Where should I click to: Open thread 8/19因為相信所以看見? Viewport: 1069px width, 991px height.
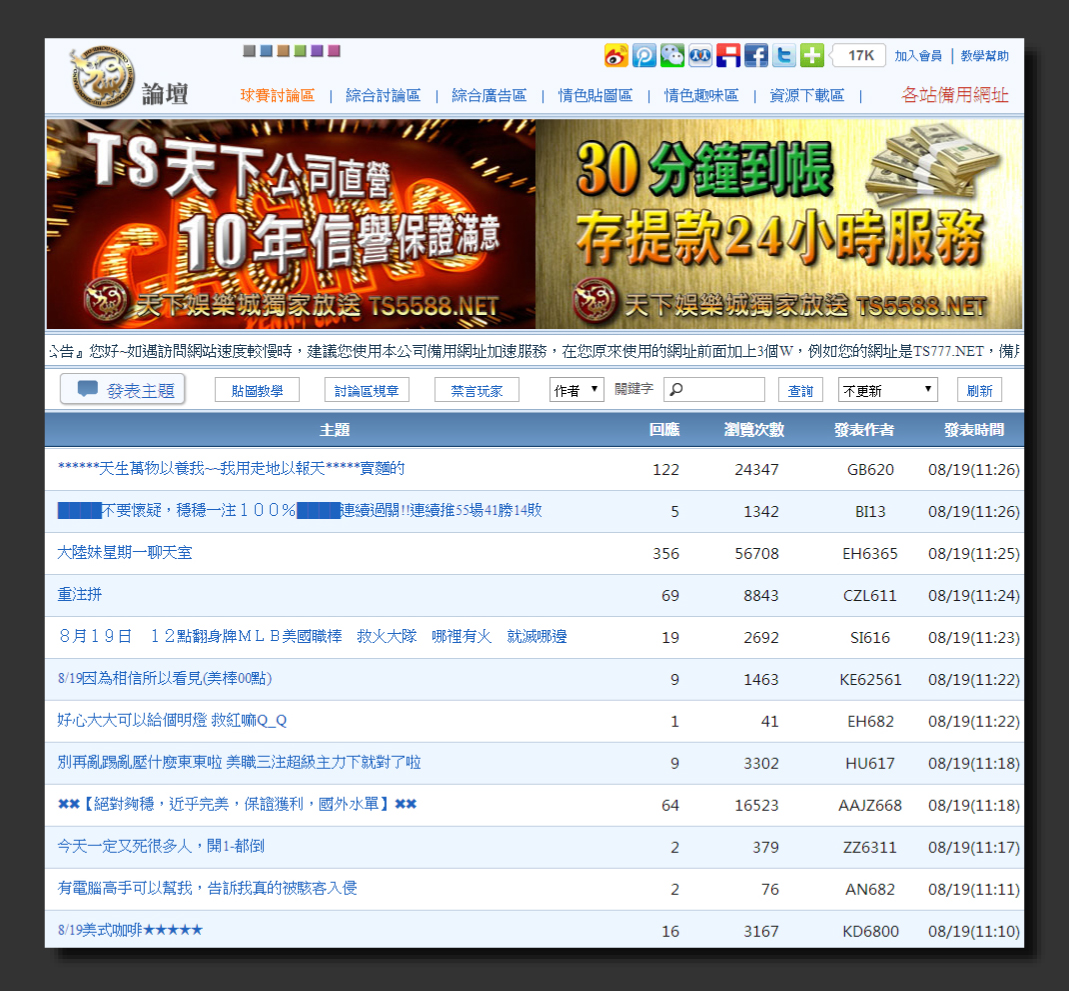point(165,679)
